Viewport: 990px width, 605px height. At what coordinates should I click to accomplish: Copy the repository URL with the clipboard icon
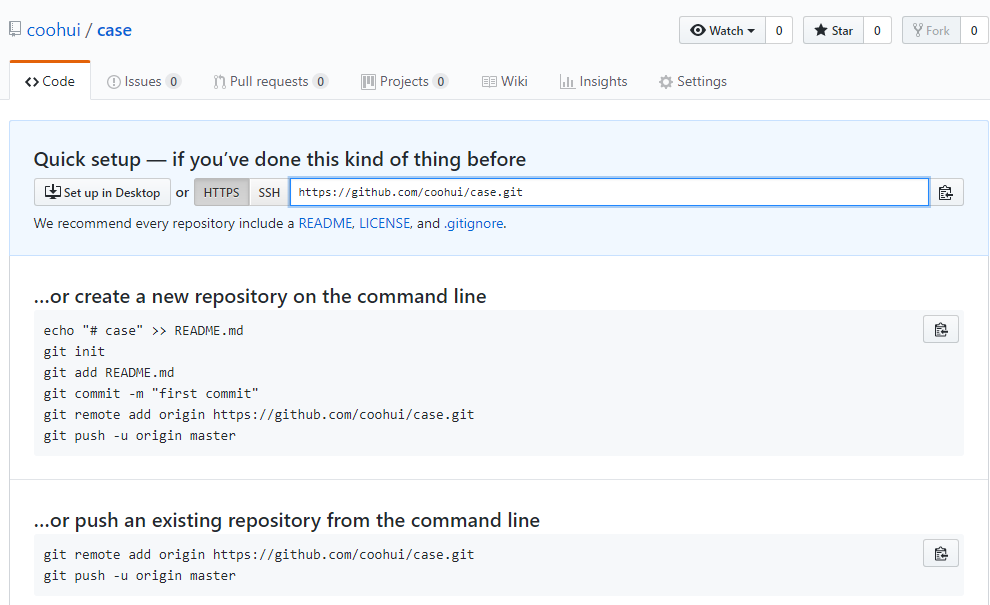click(x=945, y=193)
